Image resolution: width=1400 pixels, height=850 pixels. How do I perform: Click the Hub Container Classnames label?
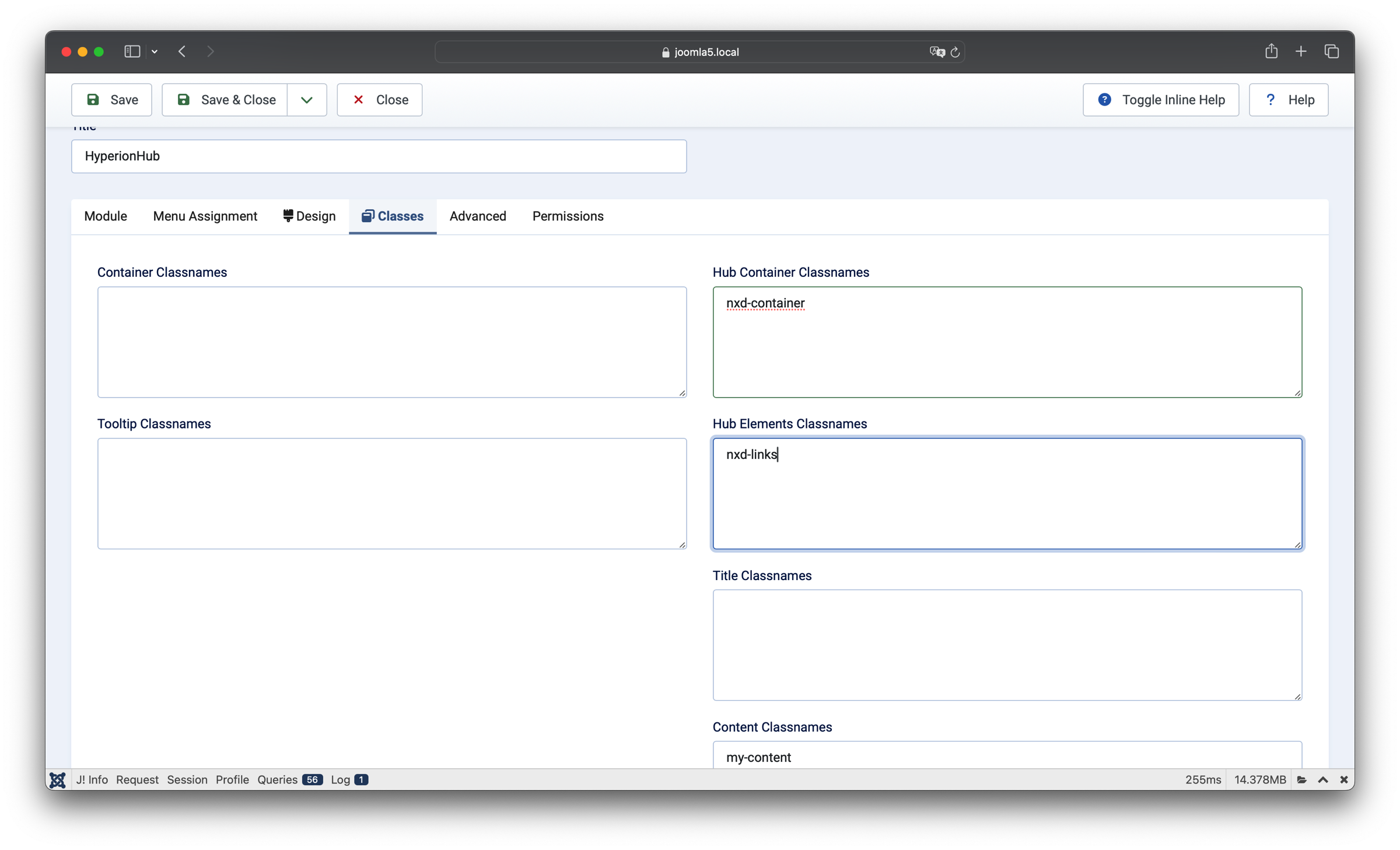click(x=791, y=272)
